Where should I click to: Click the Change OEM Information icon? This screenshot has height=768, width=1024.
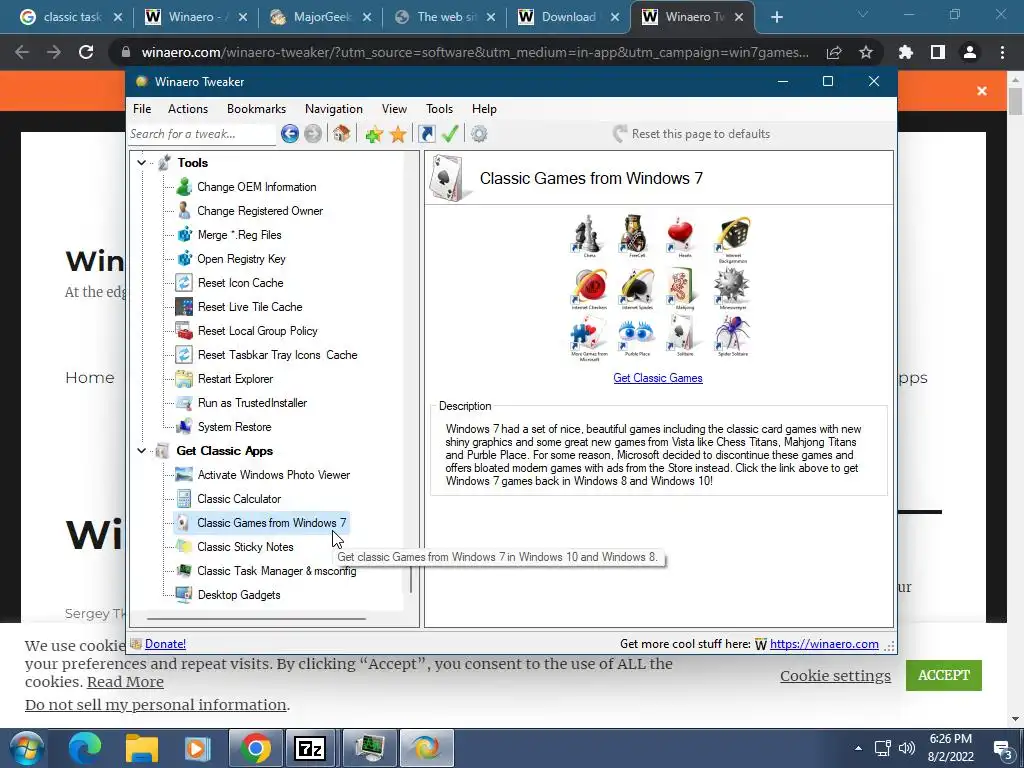coord(184,187)
